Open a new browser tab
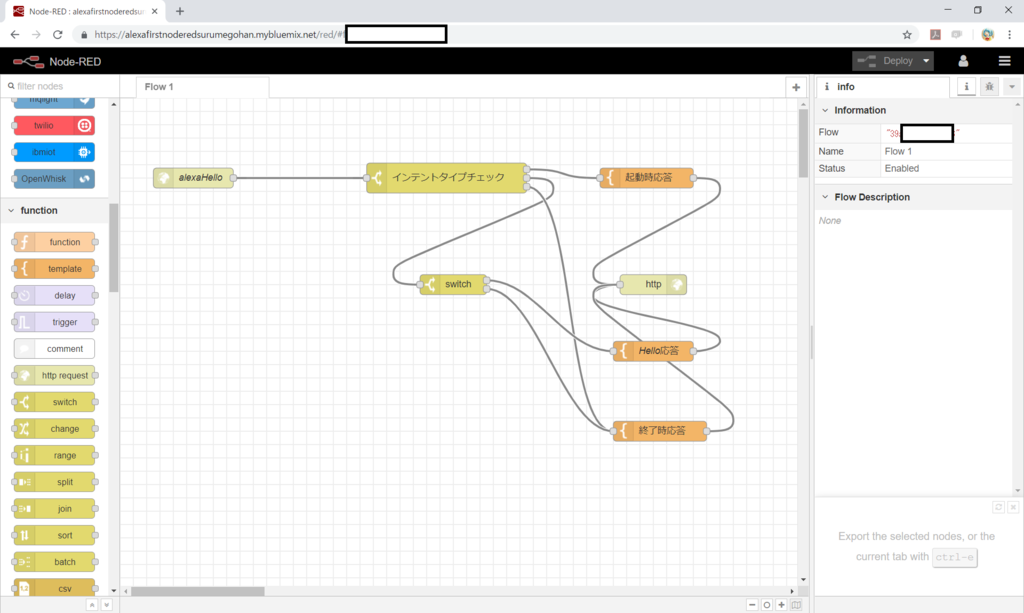 pos(180,11)
